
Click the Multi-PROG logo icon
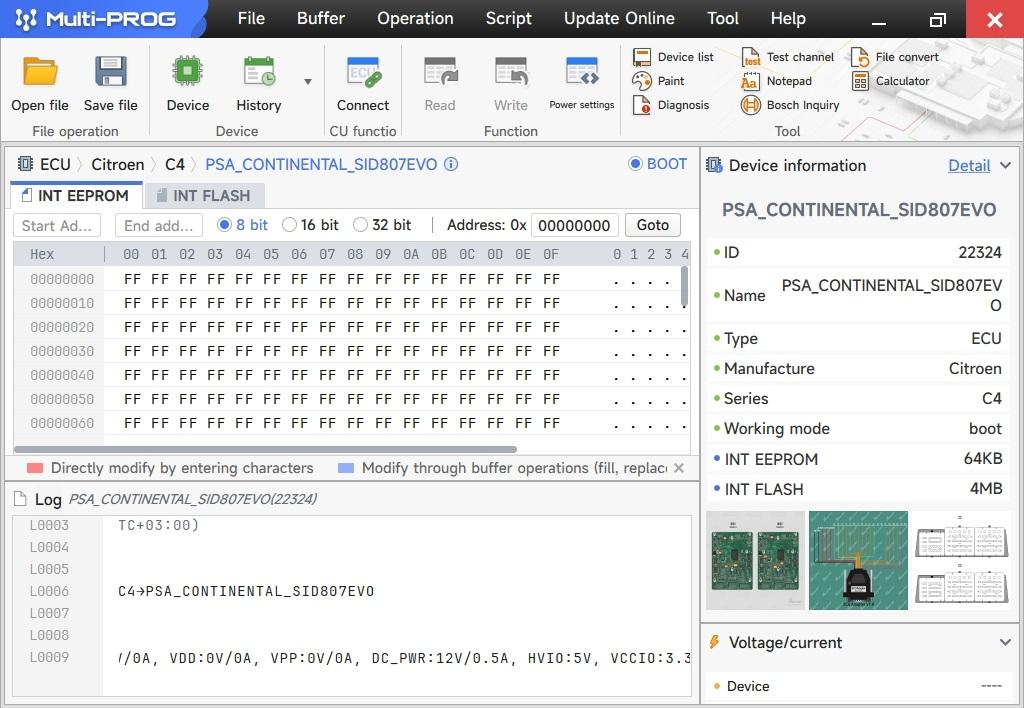coord(26,19)
